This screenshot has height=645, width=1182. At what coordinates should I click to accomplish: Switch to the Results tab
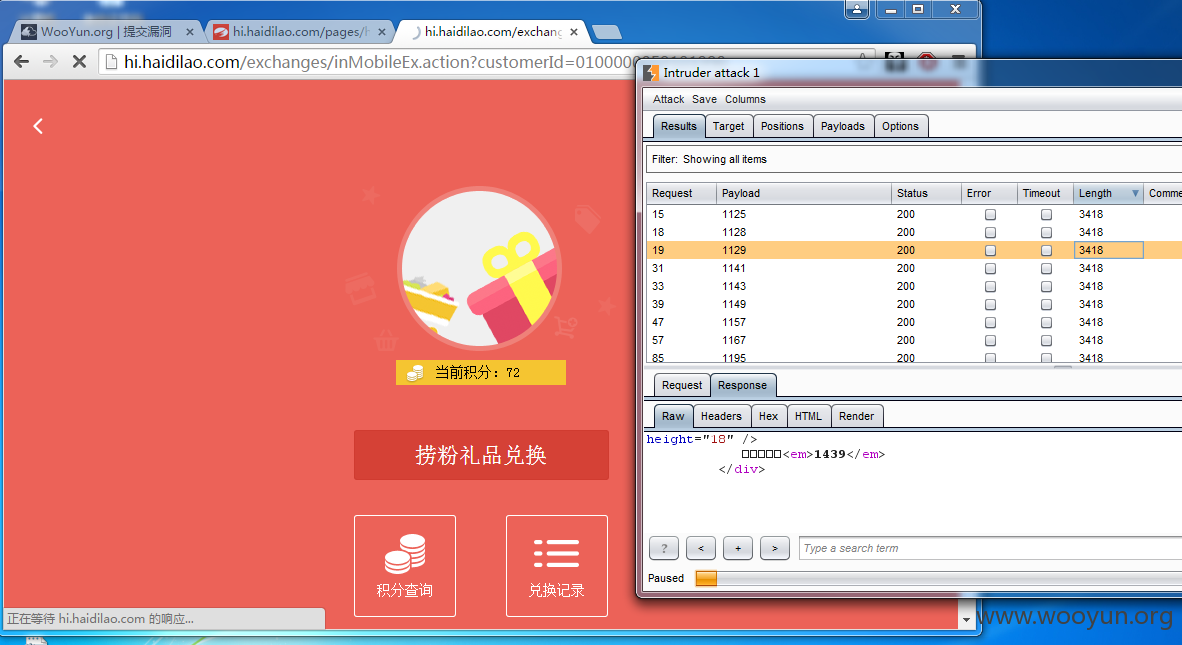click(x=678, y=127)
